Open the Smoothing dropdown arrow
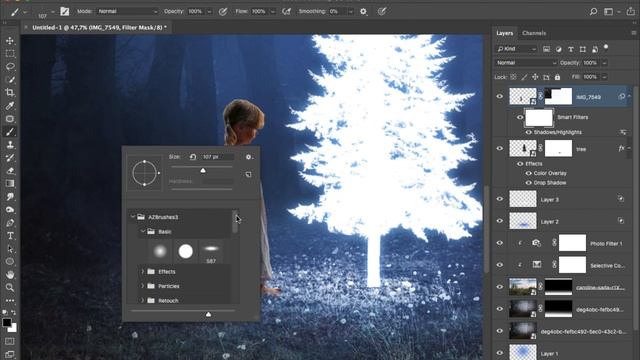This screenshot has width=640, height=360. coord(350,11)
